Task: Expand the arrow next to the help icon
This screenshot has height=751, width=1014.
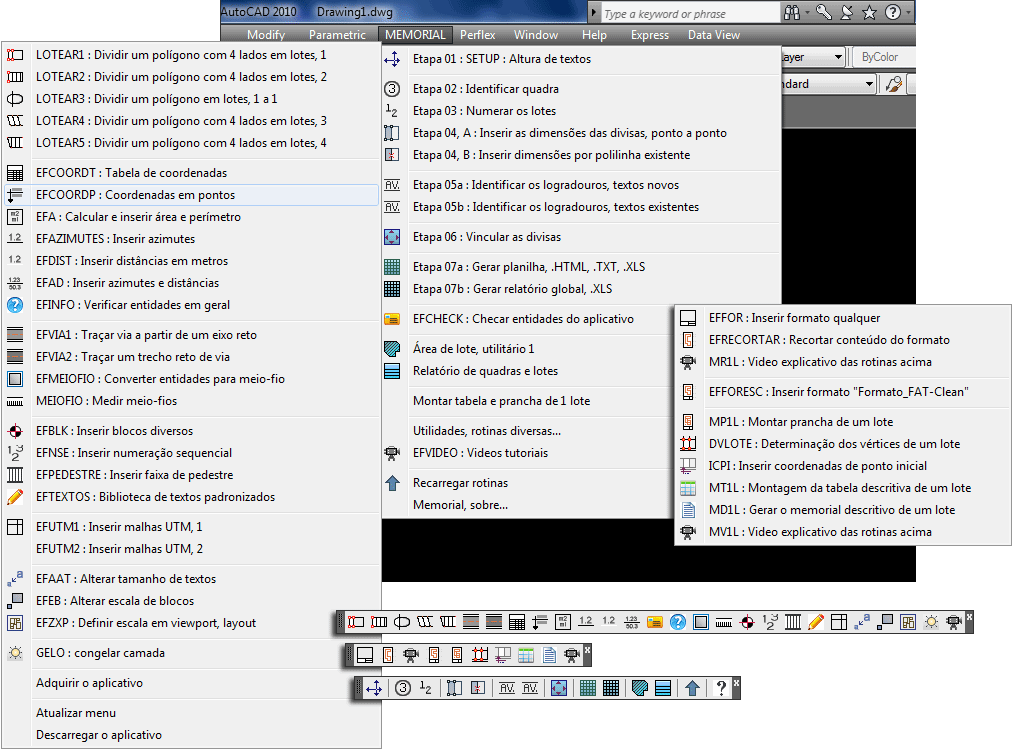Action: (x=908, y=12)
